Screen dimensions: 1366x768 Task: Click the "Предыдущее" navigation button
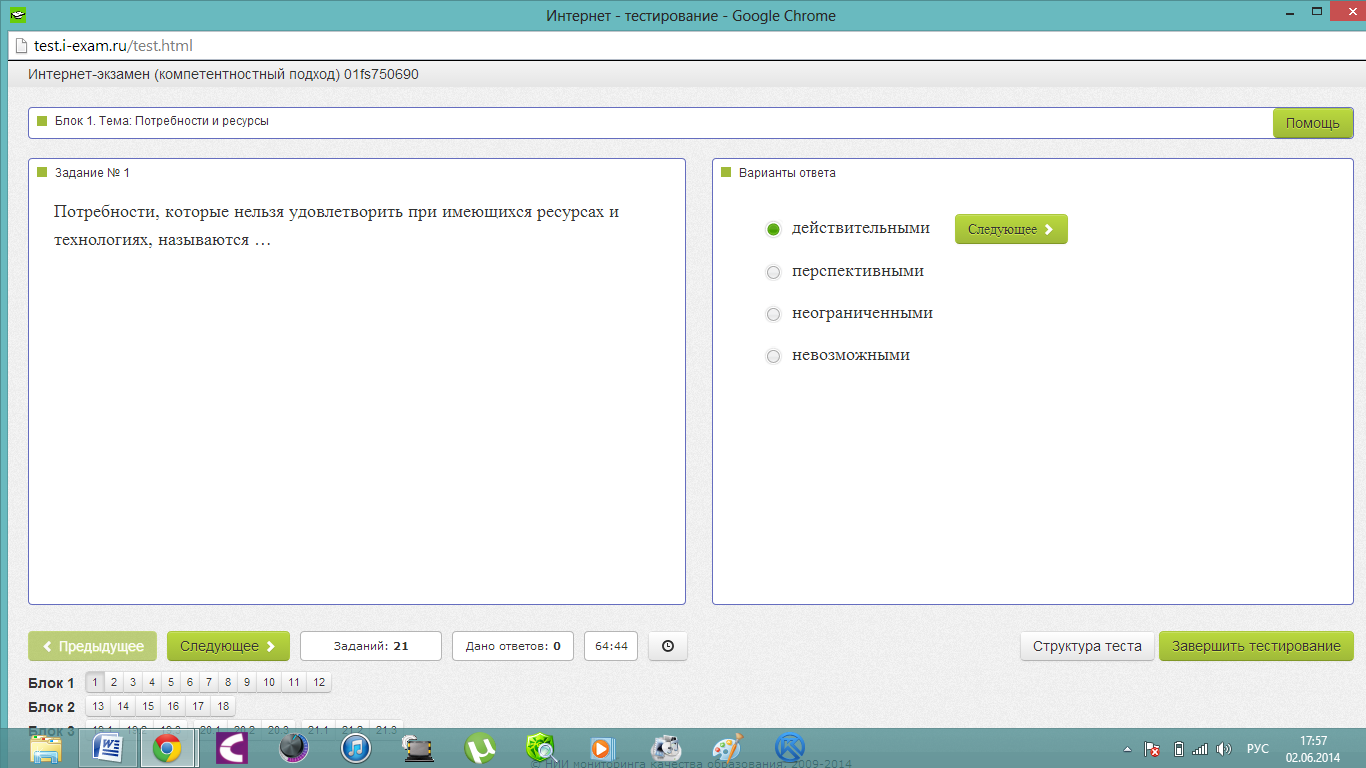[93, 646]
